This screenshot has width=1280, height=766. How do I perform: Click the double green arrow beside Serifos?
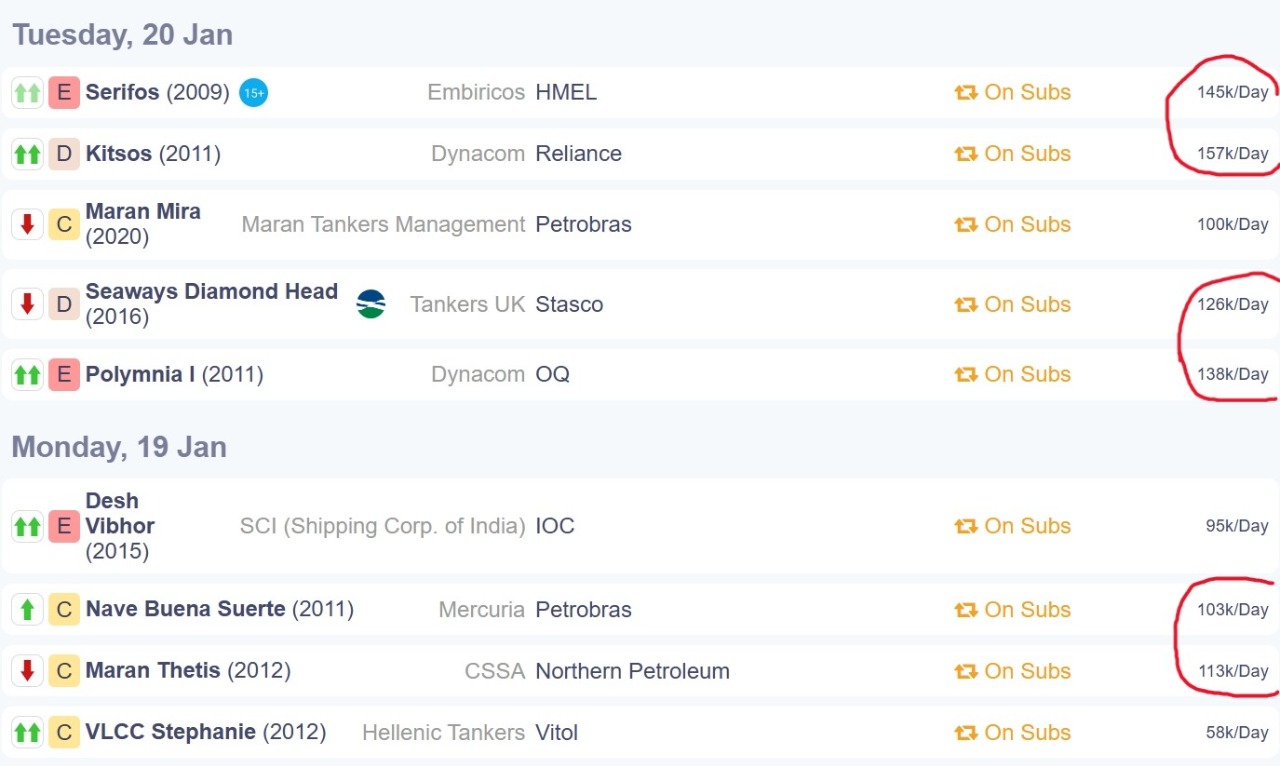(27, 93)
